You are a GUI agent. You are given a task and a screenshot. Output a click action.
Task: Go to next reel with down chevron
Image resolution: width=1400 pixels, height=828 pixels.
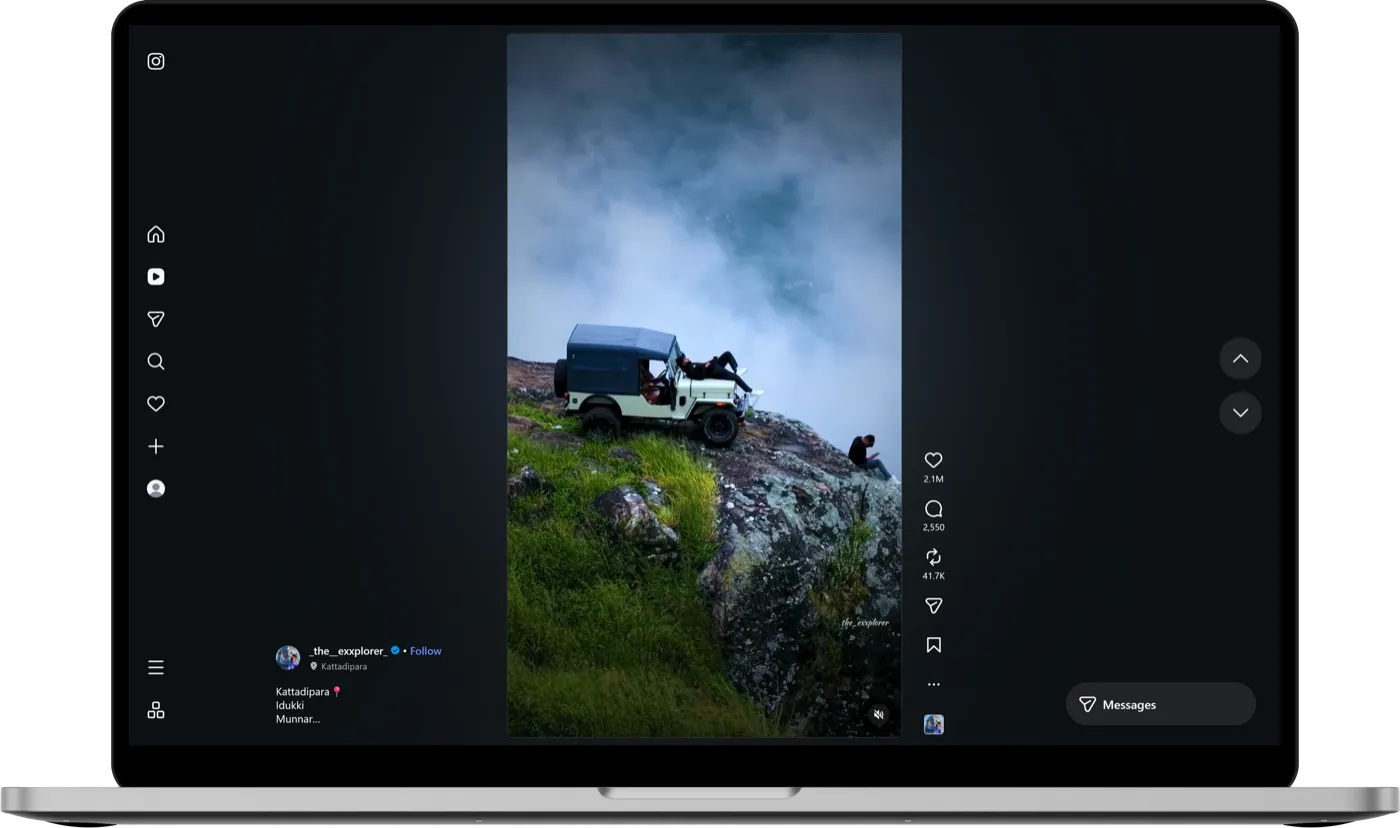click(x=1240, y=413)
